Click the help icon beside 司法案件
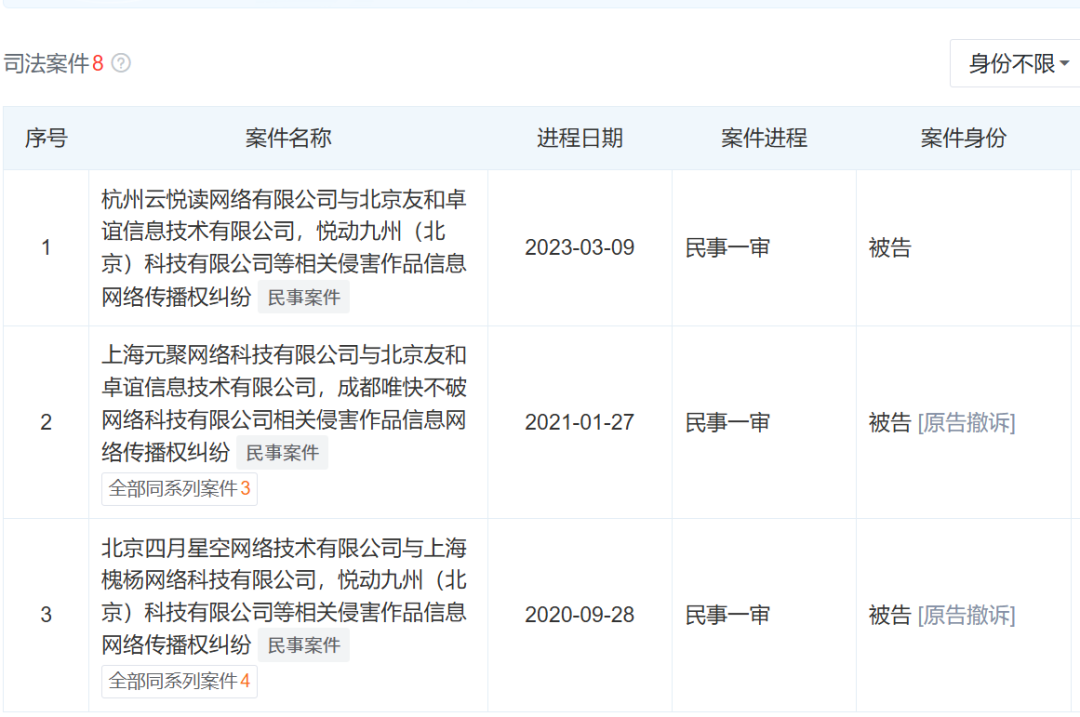The image size is (1080, 717). (121, 64)
